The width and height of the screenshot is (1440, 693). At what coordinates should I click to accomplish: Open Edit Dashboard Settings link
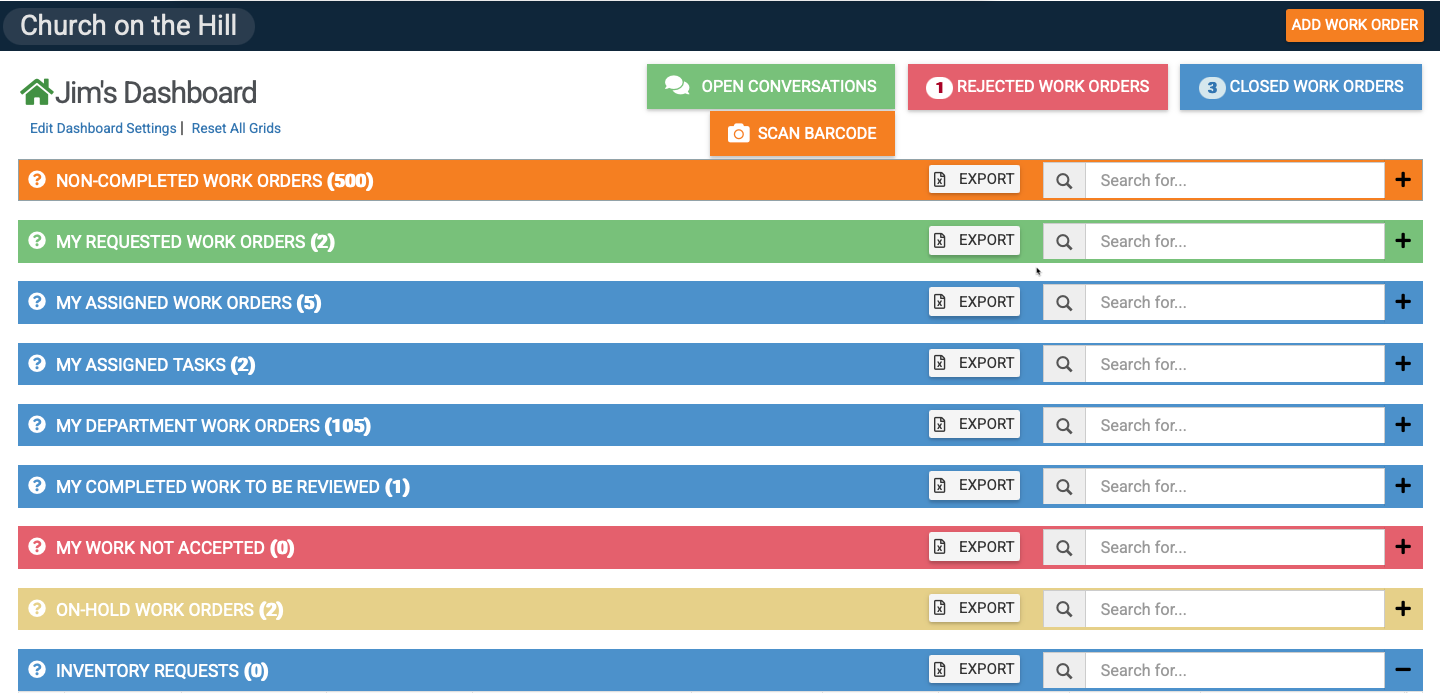click(x=103, y=128)
